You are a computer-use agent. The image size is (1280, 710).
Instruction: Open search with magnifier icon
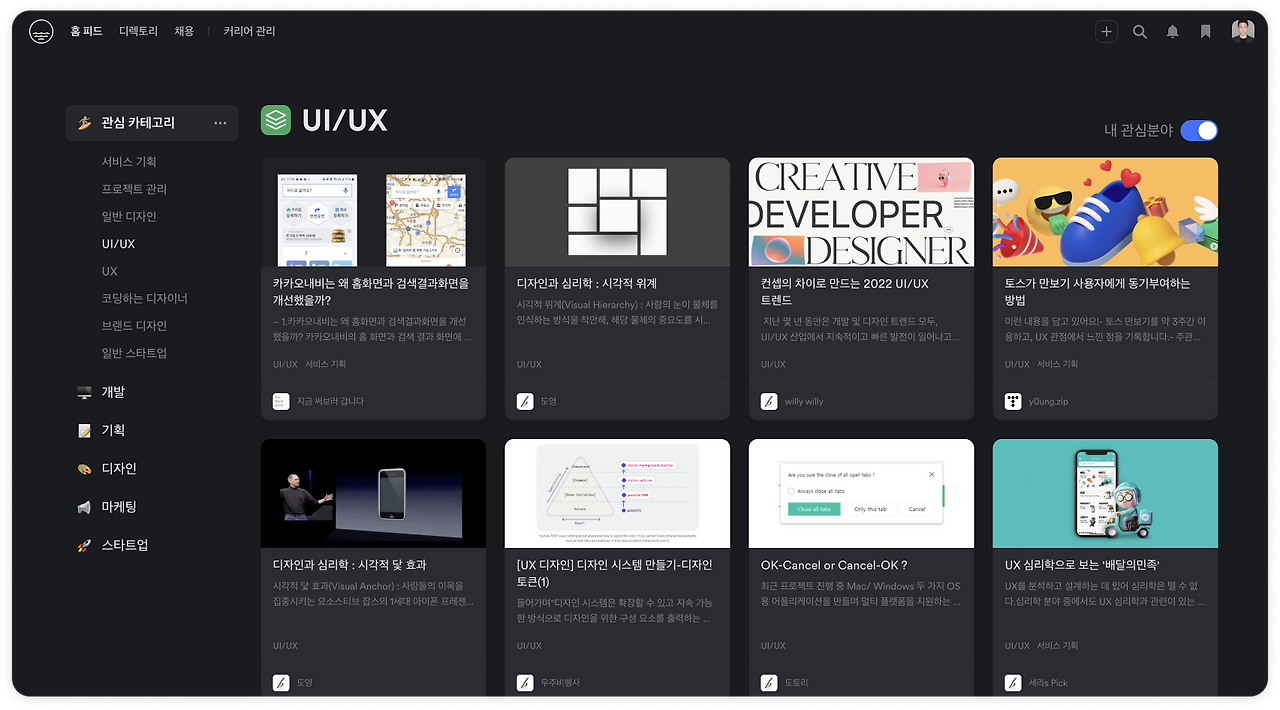(1139, 32)
